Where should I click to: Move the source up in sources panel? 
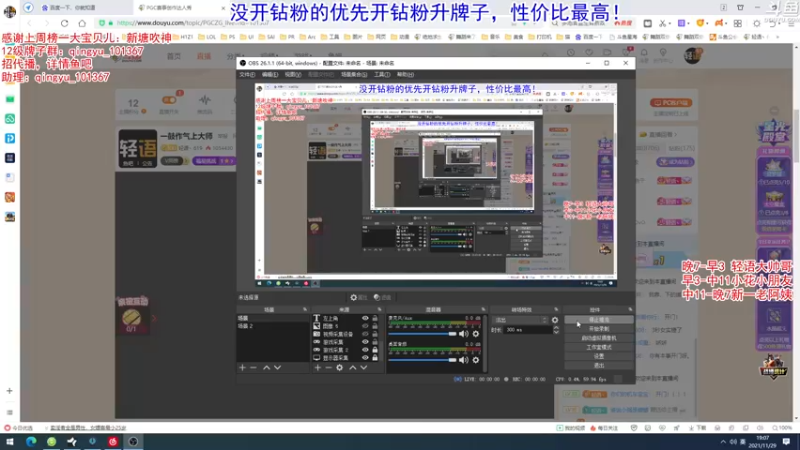click(353, 367)
